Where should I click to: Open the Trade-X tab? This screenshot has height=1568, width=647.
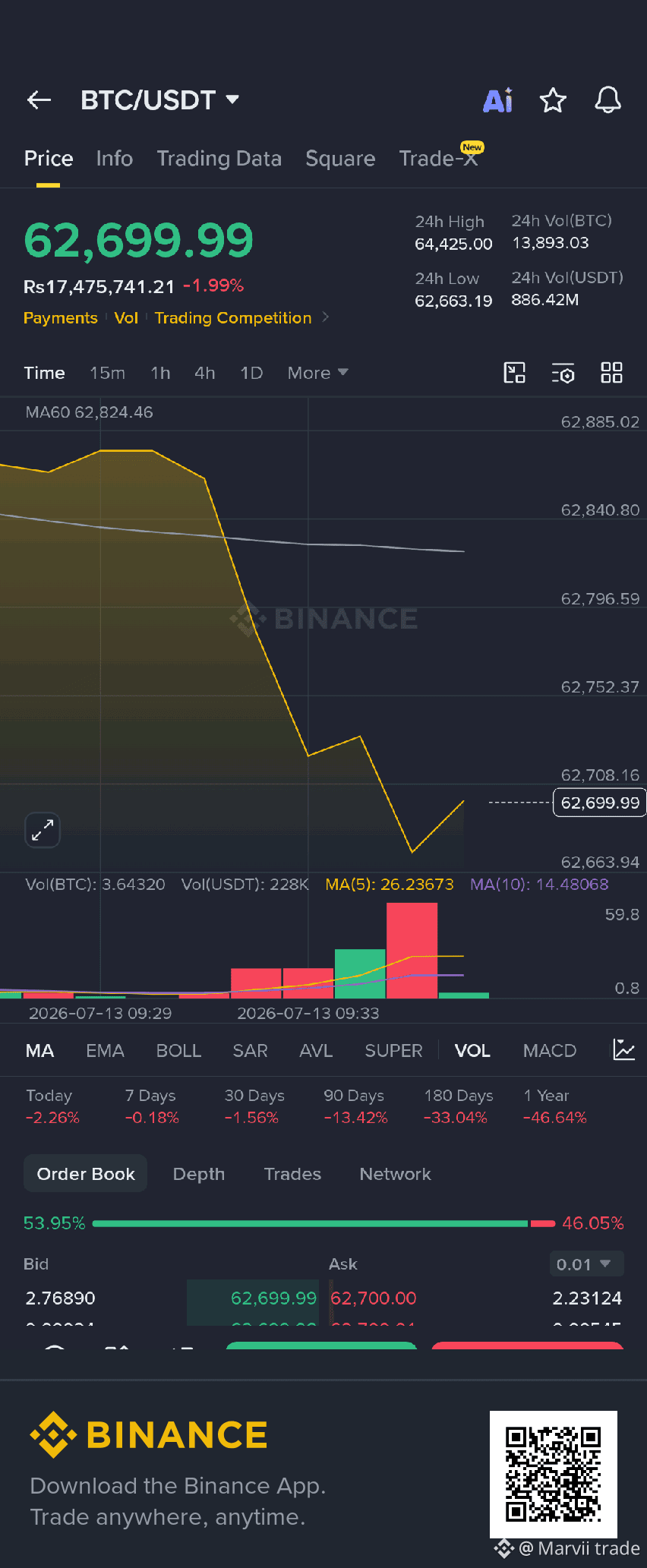click(439, 159)
